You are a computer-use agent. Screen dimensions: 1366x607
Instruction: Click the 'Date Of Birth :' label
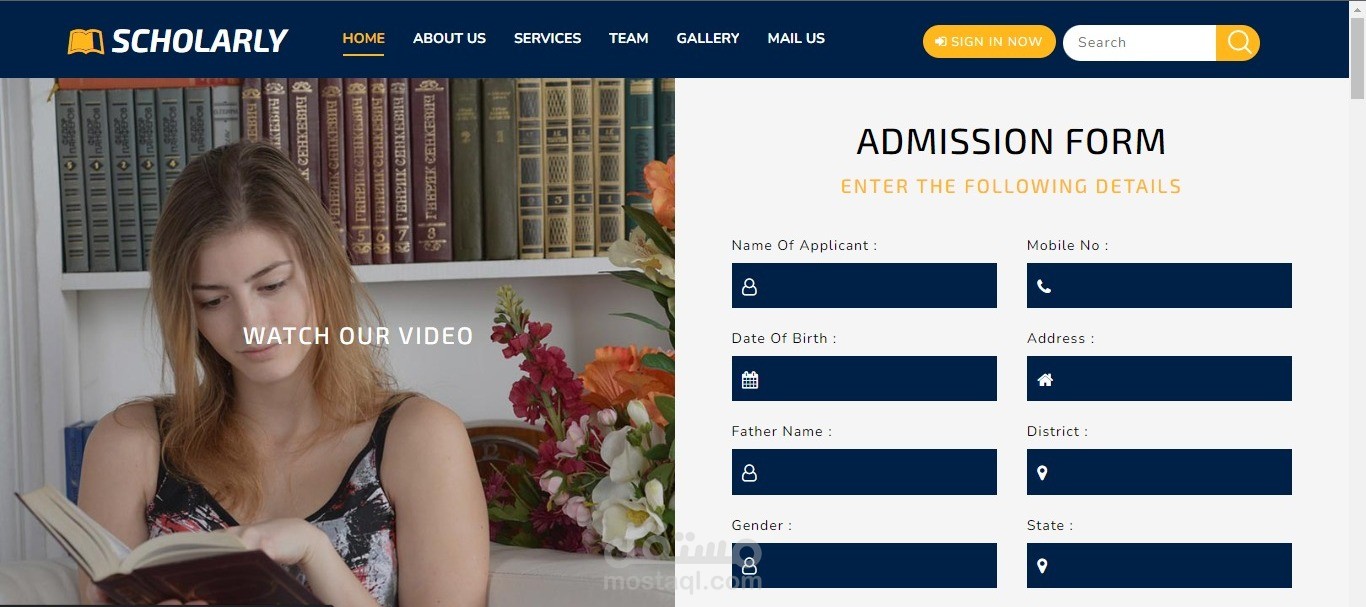pos(784,338)
